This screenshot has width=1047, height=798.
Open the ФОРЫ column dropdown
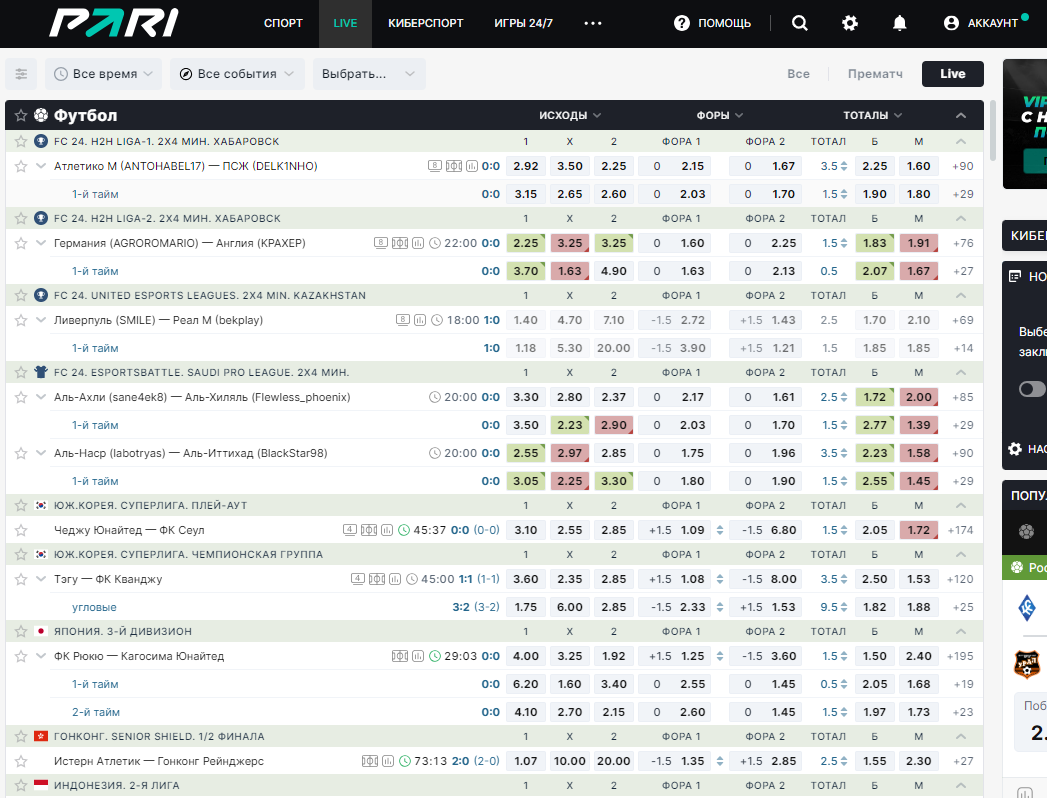coord(720,115)
